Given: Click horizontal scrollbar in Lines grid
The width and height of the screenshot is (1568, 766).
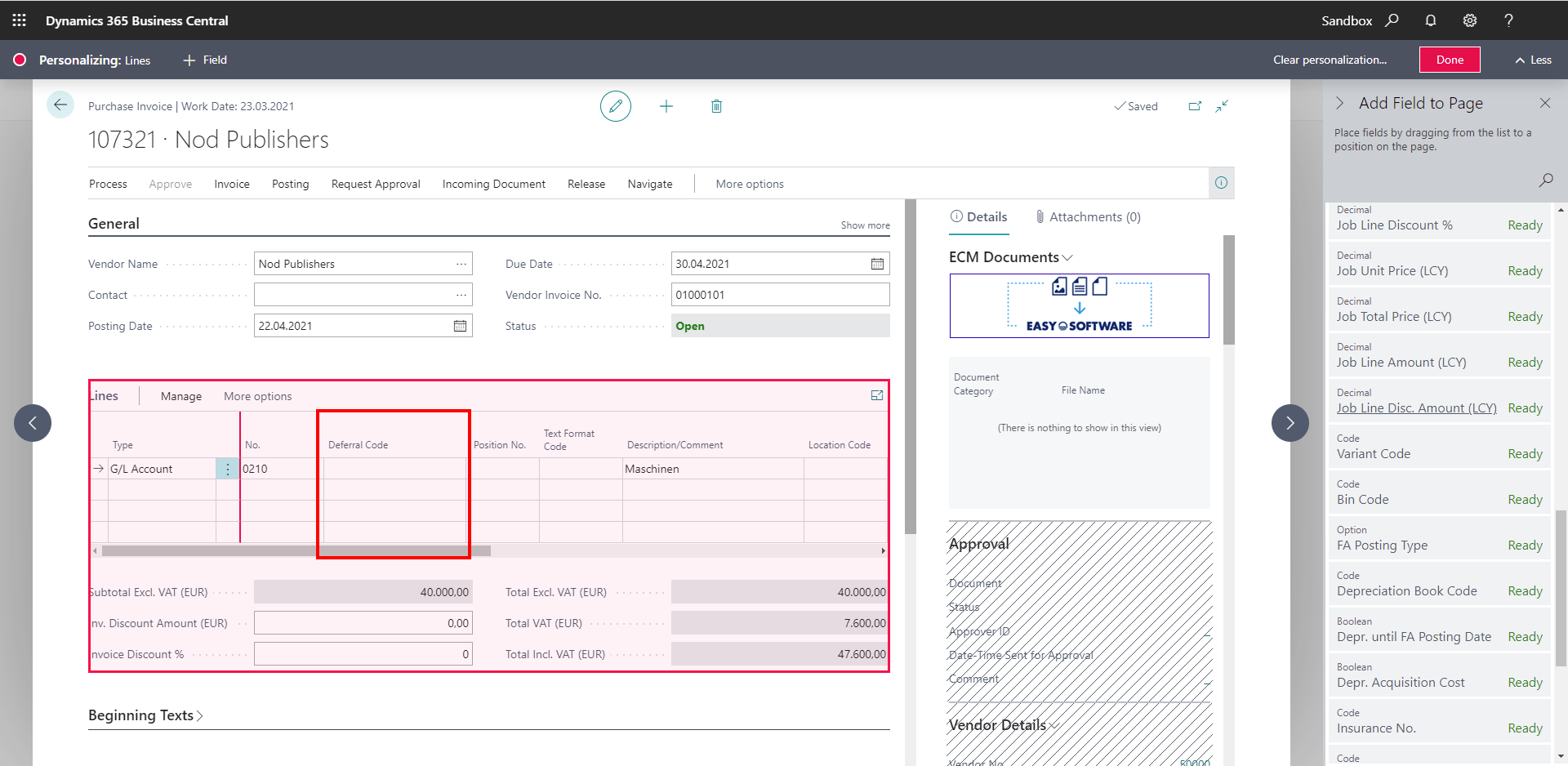Looking at the screenshot, I should 296,551.
